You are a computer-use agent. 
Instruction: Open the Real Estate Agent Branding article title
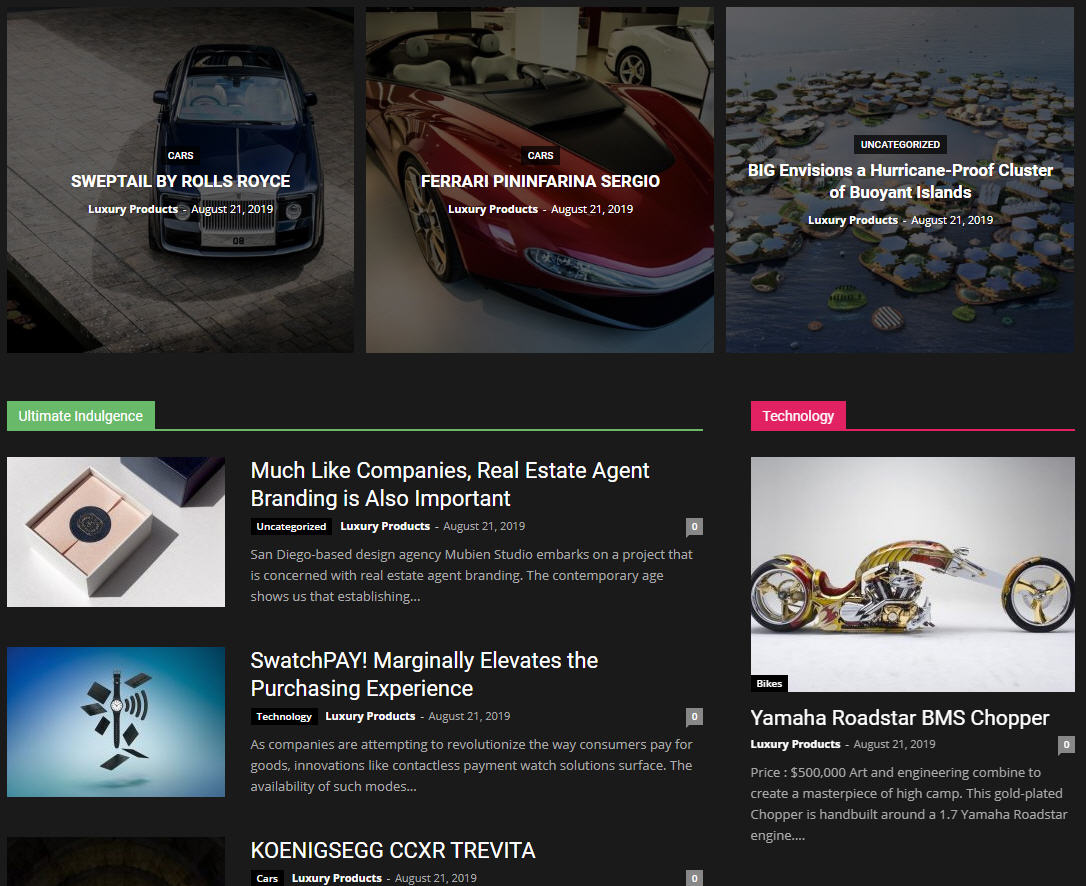pyautogui.click(x=449, y=484)
